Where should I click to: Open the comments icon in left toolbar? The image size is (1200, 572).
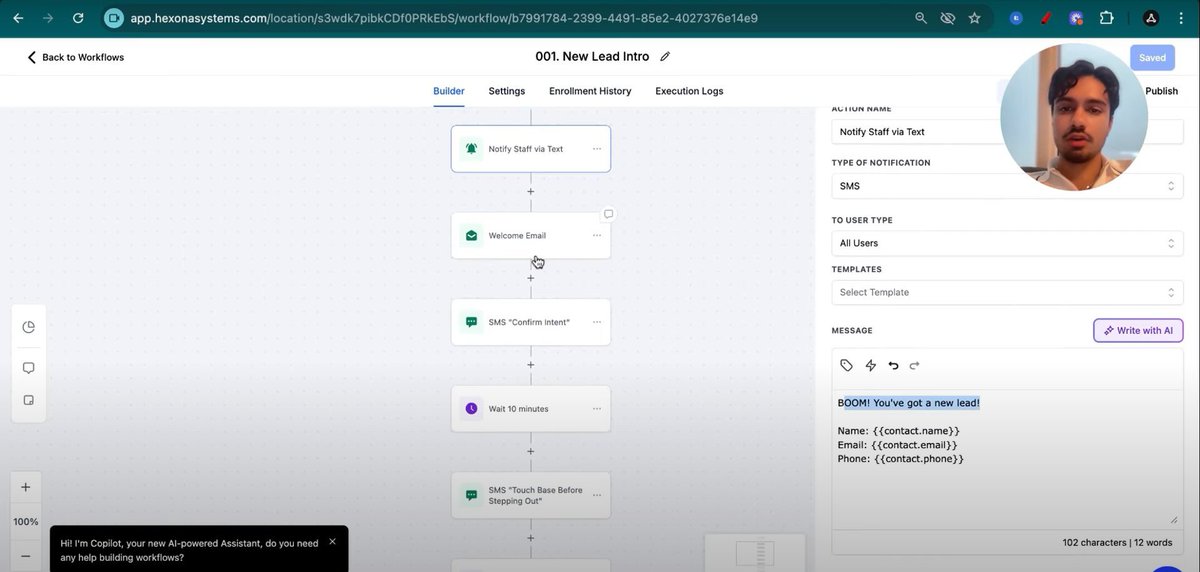coord(28,368)
